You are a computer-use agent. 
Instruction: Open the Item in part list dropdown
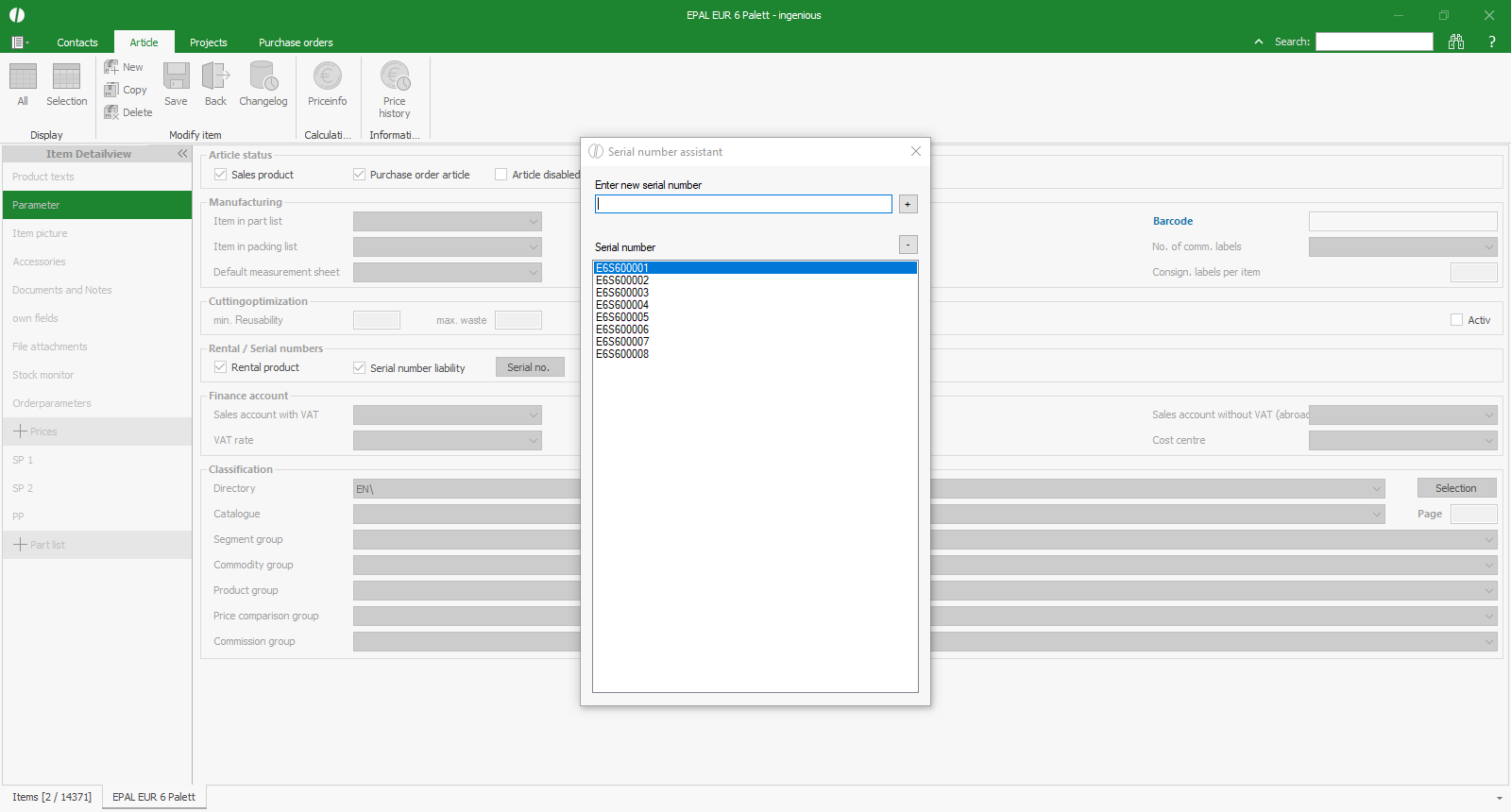click(x=534, y=222)
